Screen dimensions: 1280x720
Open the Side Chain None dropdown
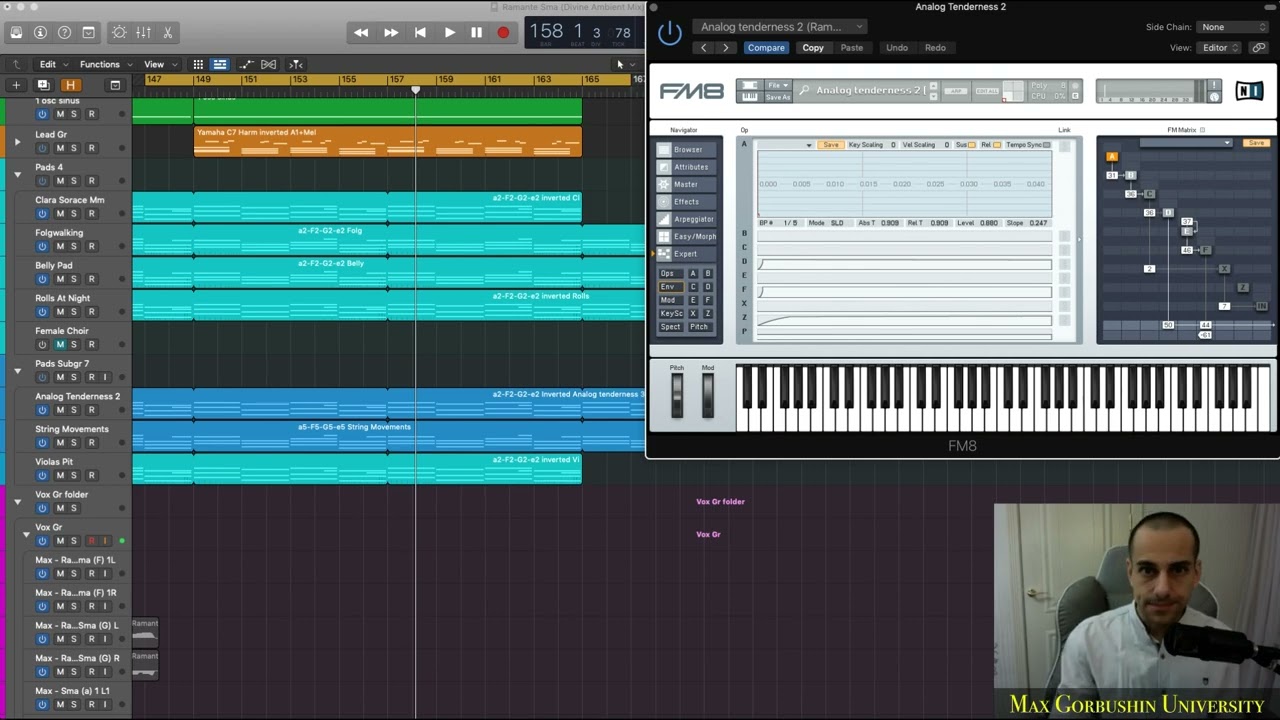(1233, 27)
